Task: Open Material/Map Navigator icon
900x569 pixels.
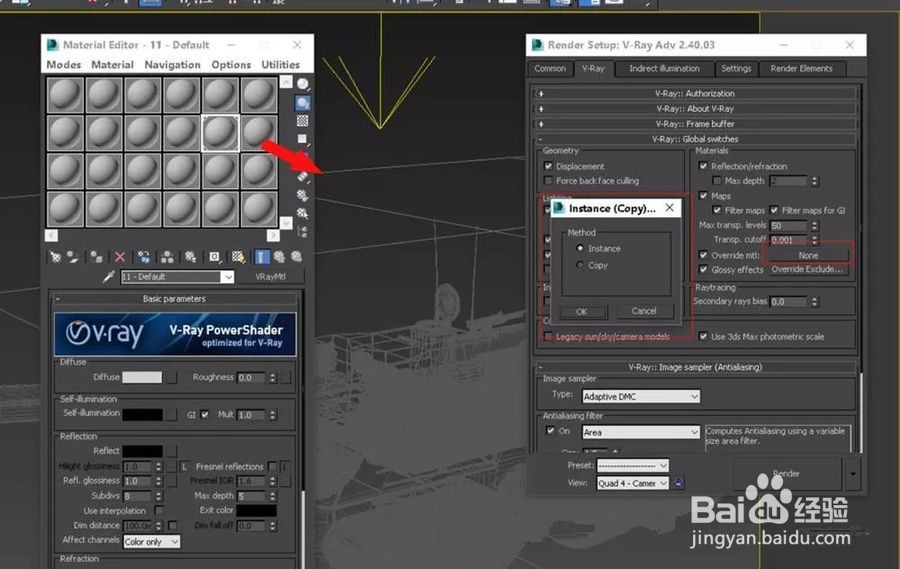Action: click(302, 232)
